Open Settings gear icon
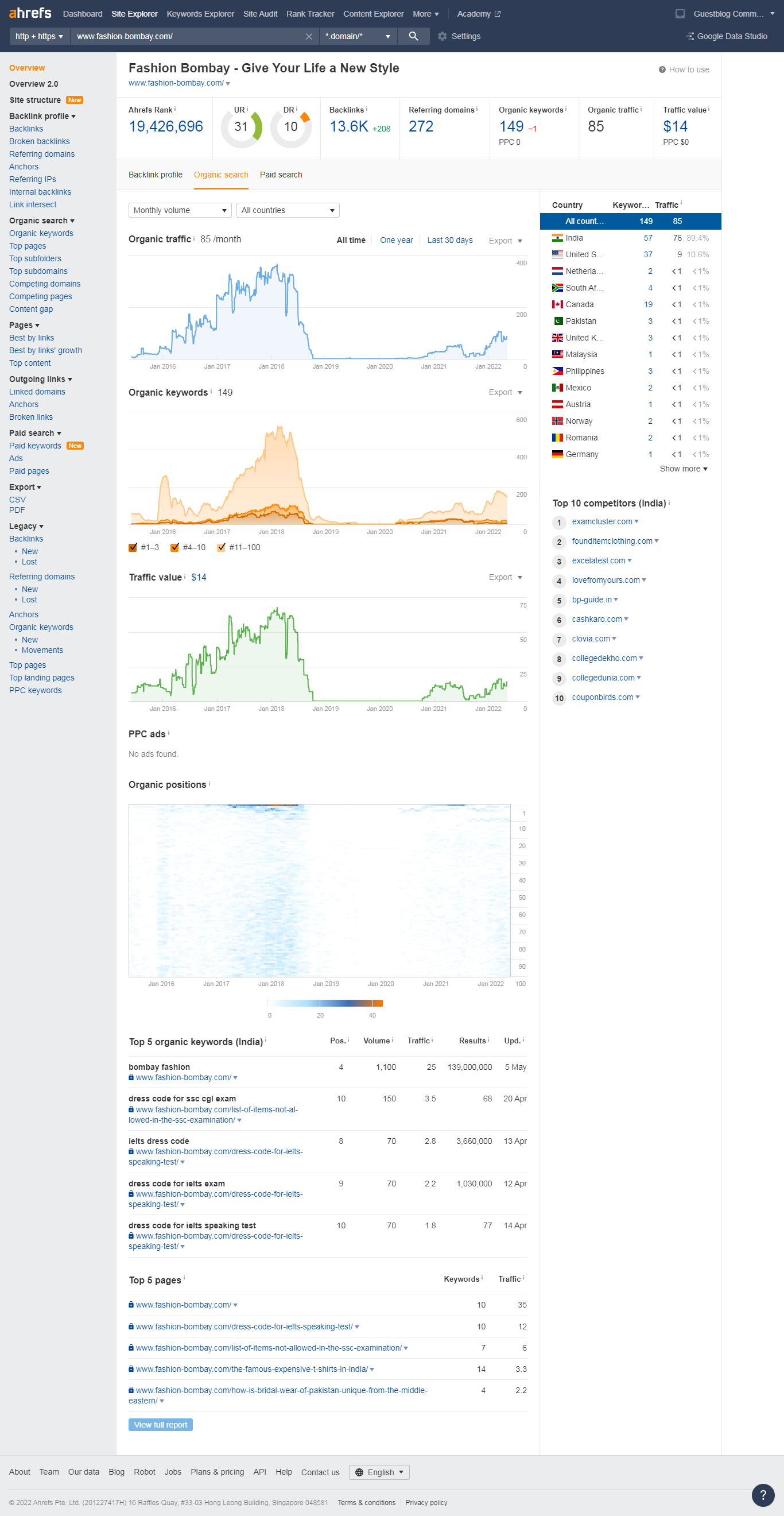This screenshot has height=1516, width=784. 443,37
